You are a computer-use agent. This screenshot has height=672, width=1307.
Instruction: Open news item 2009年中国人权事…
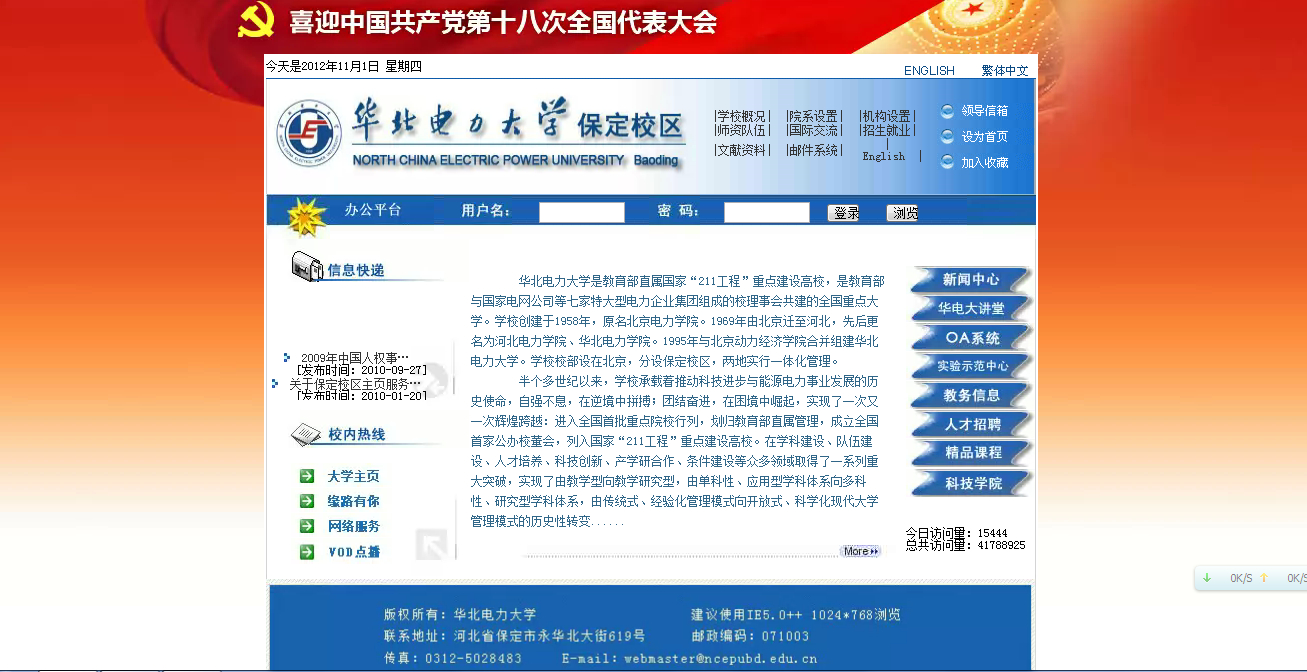354,358
